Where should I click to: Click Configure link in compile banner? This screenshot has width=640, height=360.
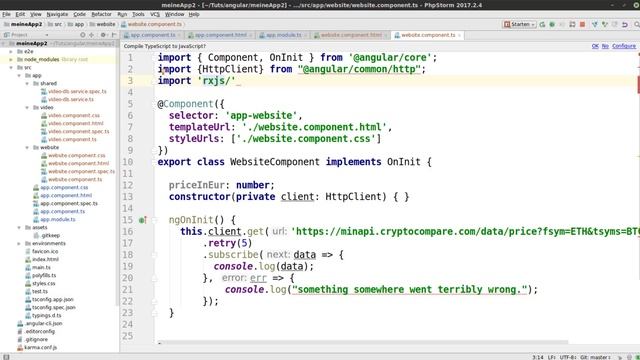pyautogui.click(x=624, y=46)
